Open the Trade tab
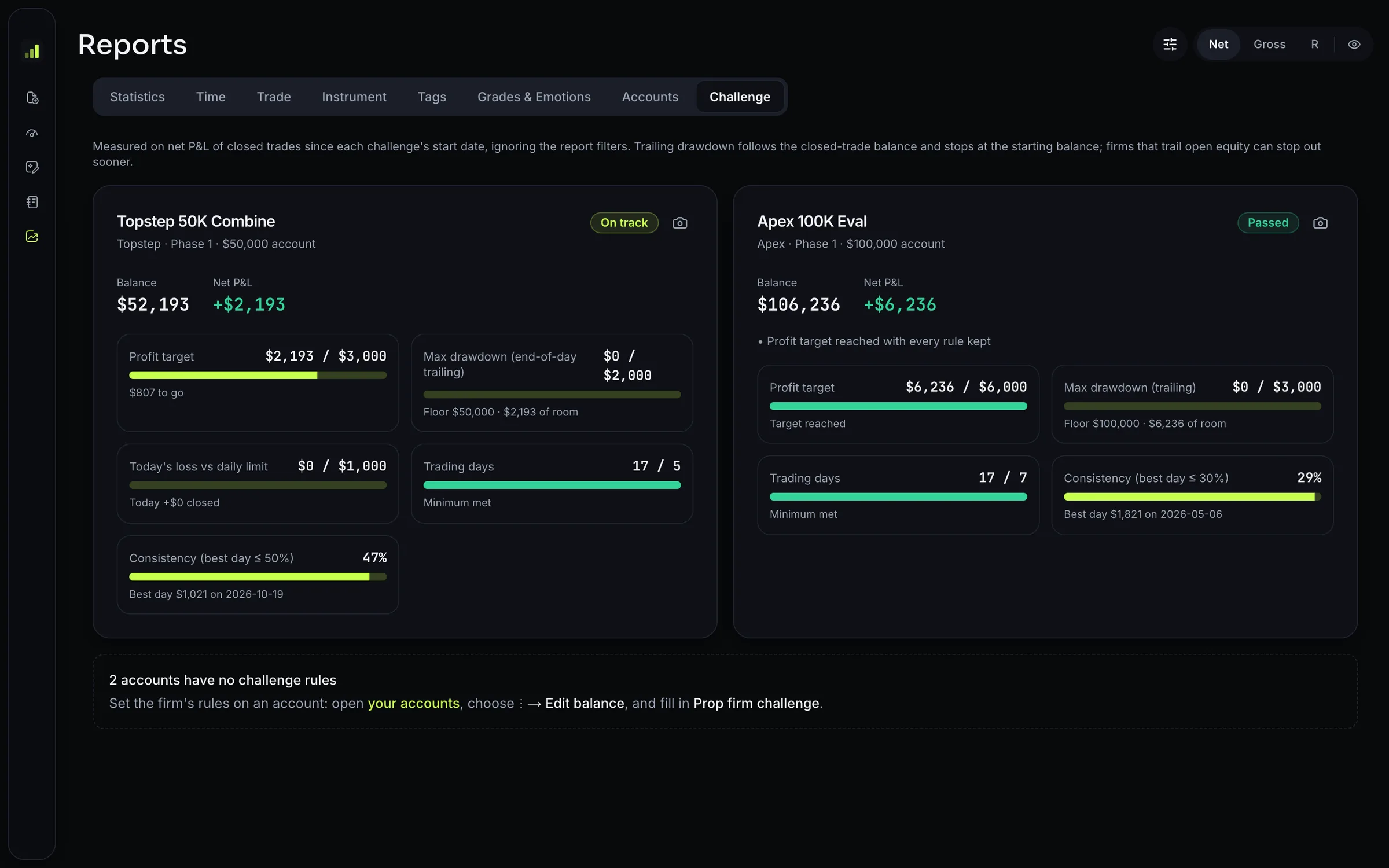 [274, 97]
